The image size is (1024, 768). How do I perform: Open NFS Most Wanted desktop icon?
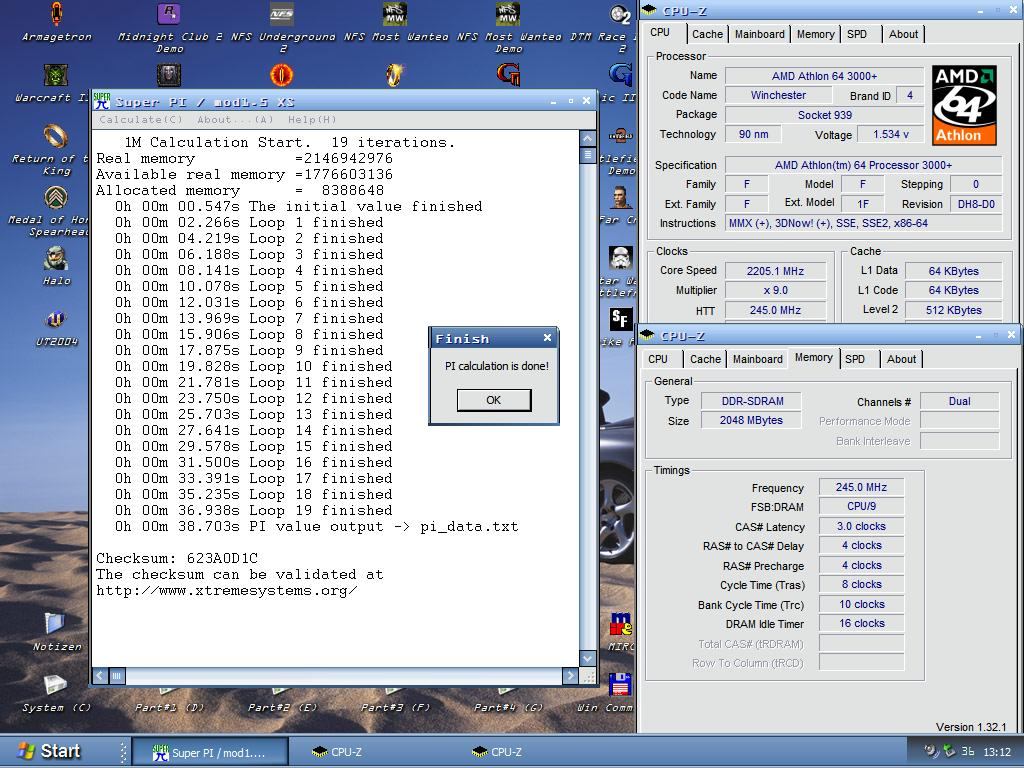[394, 14]
